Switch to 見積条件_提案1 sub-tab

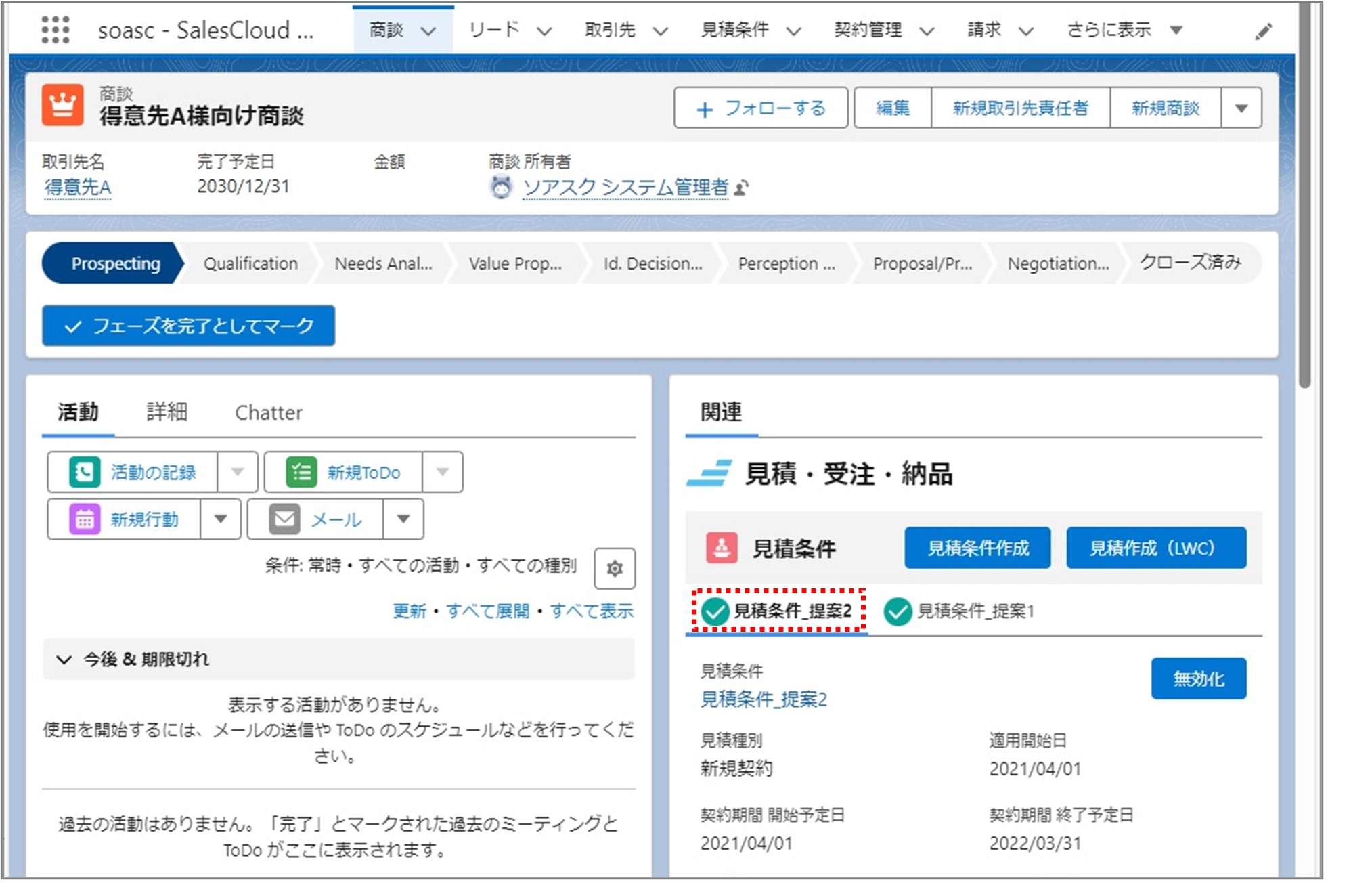[x=959, y=611]
